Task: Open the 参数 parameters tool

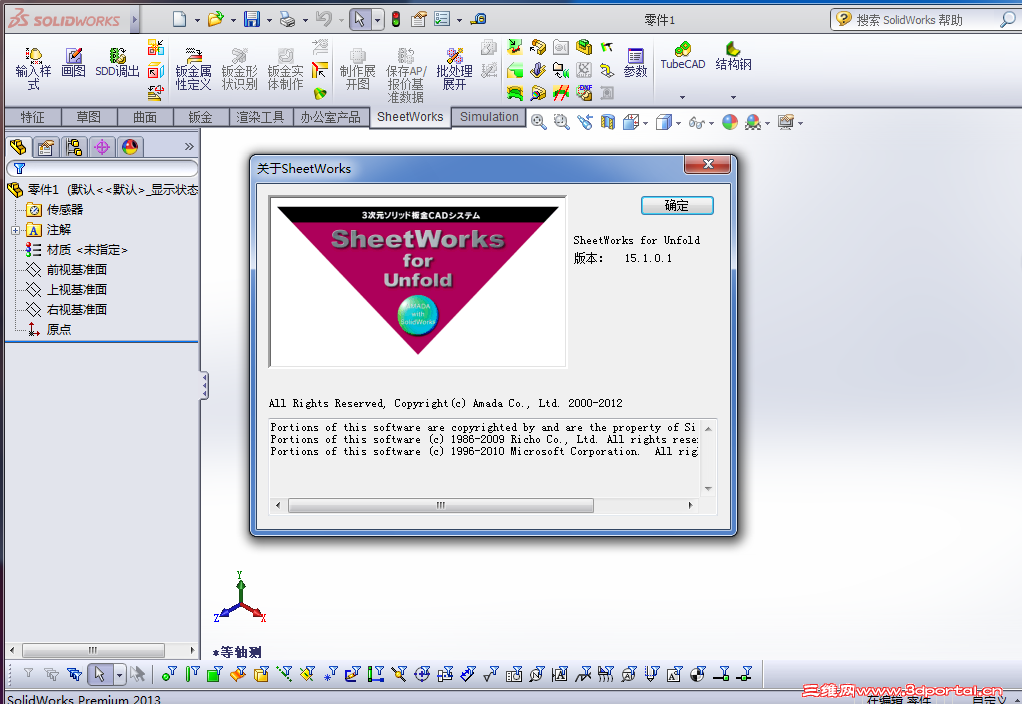Action: tap(635, 63)
